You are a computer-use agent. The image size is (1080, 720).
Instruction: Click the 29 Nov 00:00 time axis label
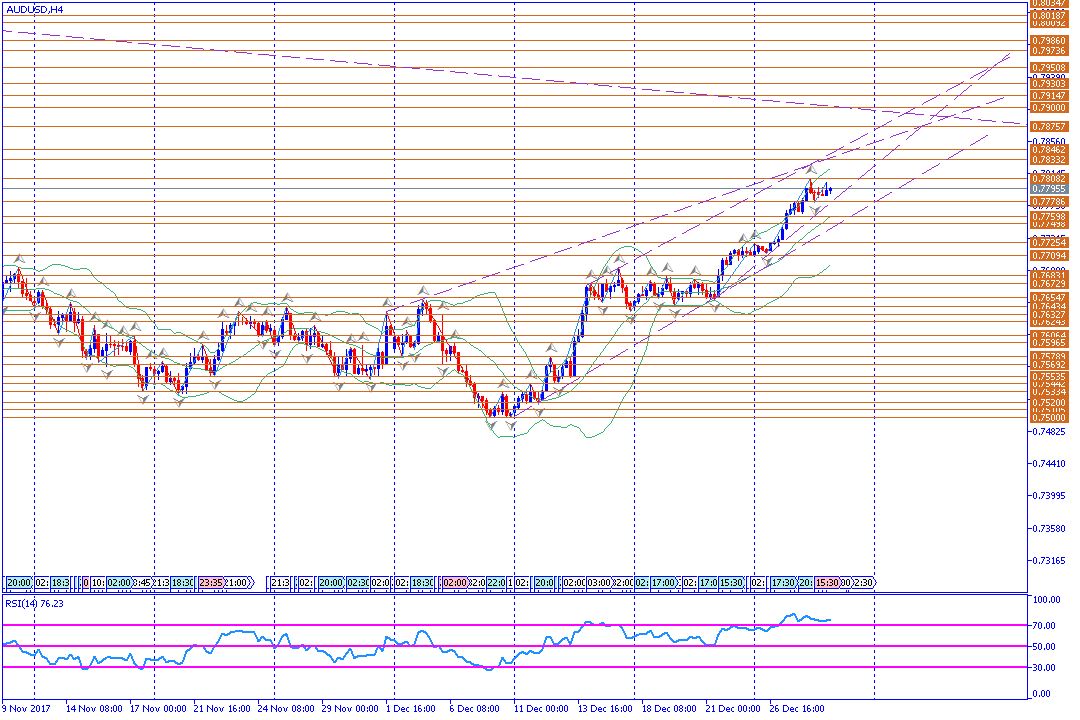coord(350,708)
